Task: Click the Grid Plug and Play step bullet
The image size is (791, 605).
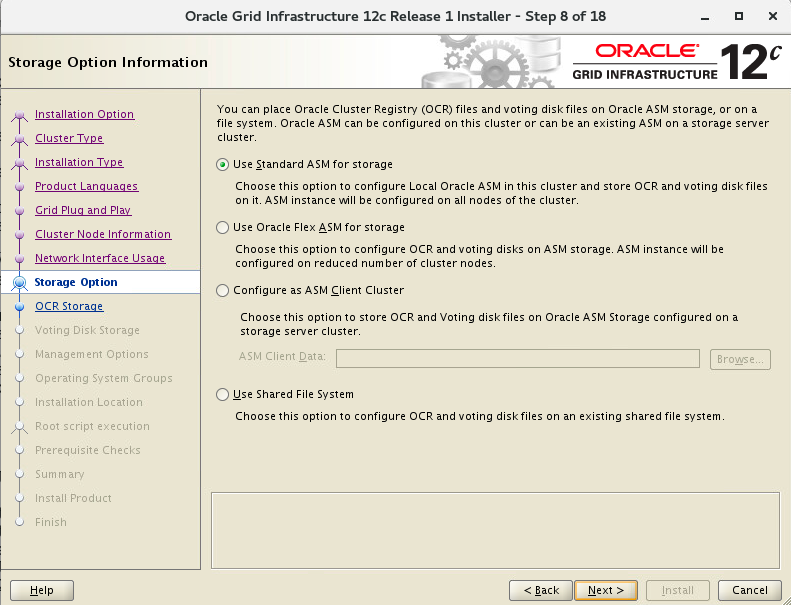Action: pos(19,210)
